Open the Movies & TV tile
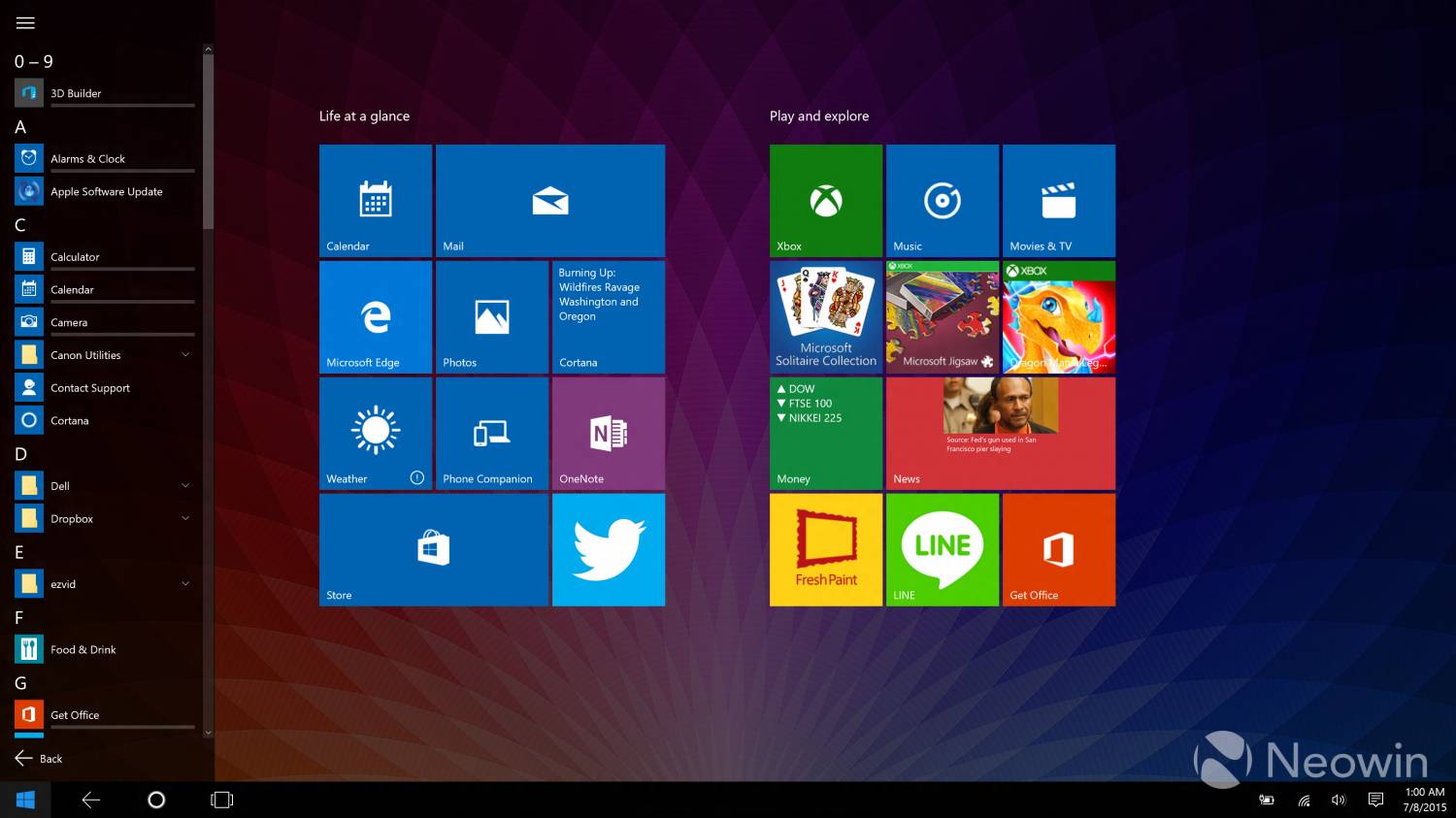 [x=1059, y=201]
